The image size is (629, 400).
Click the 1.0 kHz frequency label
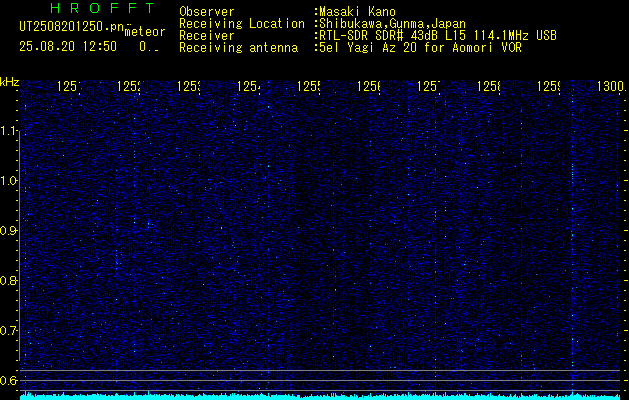pyautogui.click(x=10, y=181)
